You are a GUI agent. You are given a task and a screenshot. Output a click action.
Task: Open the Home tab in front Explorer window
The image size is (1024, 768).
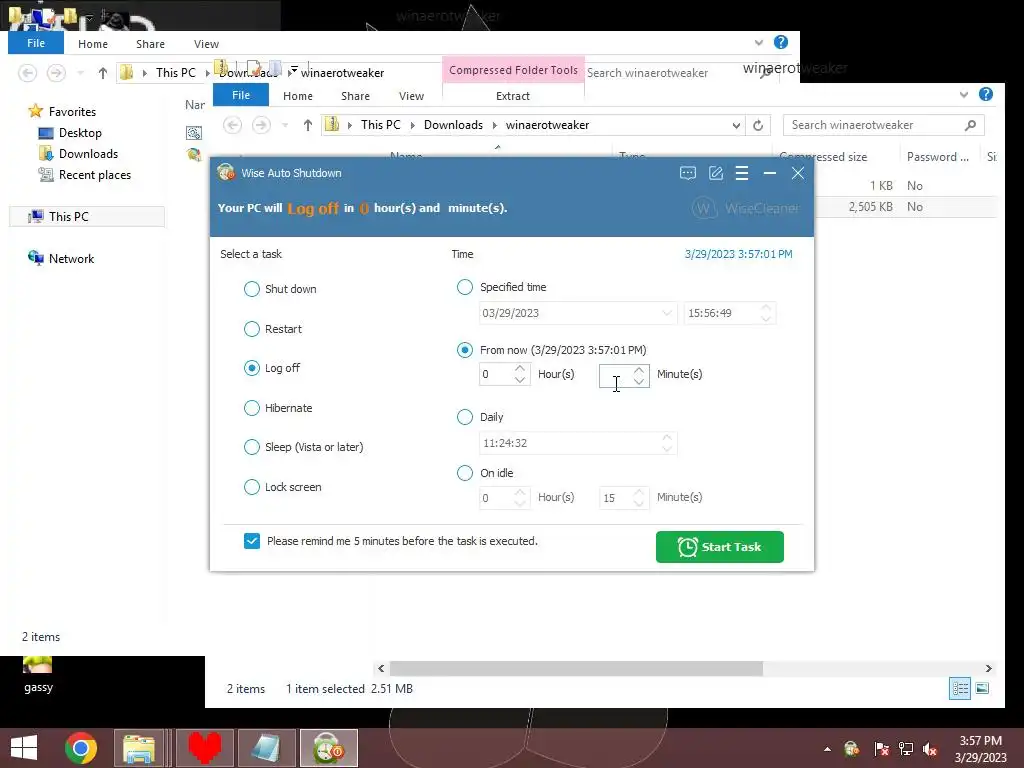click(x=298, y=96)
